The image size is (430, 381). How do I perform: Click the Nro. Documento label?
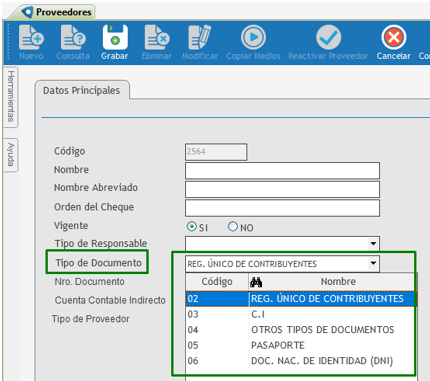point(89,282)
